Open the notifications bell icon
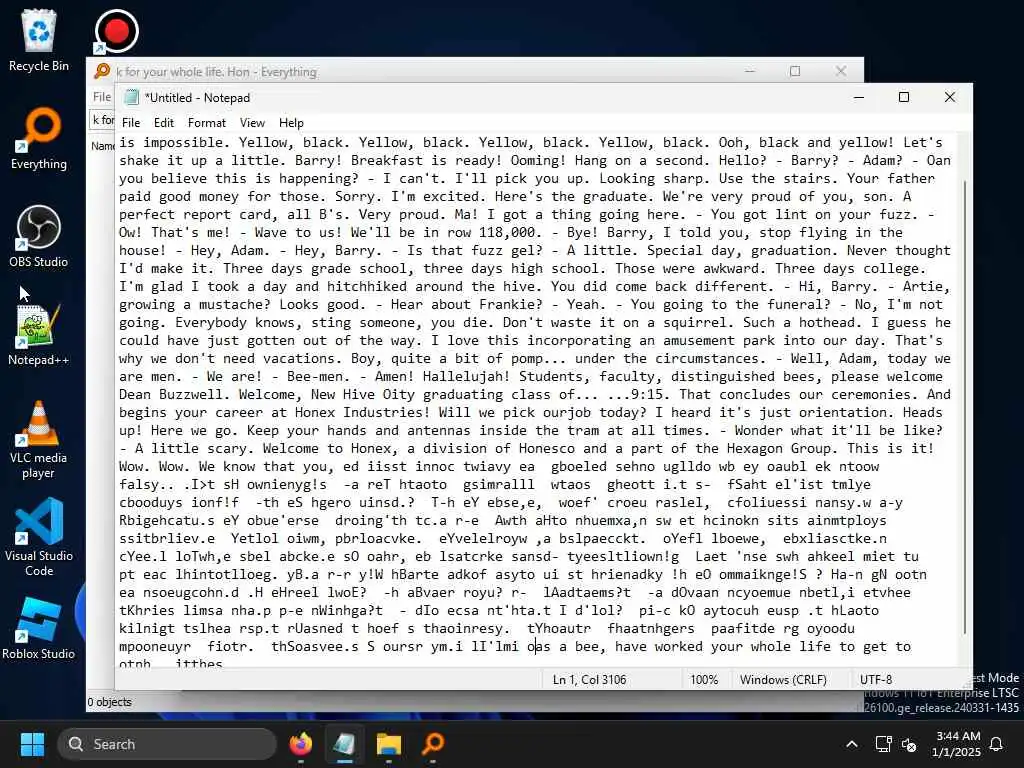 (x=997, y=744)
